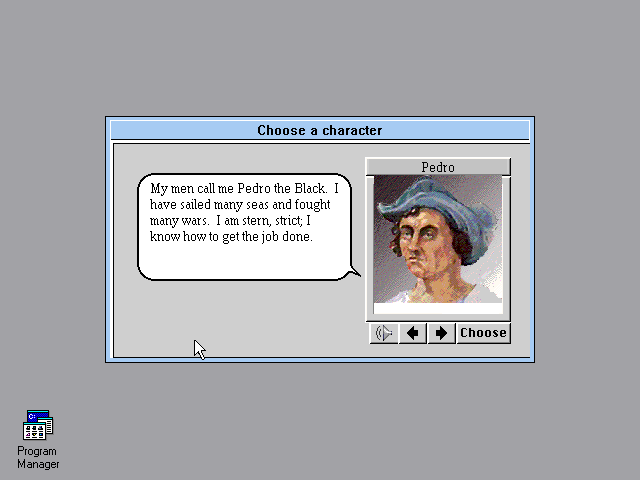
Task: Click the white strip beneath the portrait
Action: [438, 309]
